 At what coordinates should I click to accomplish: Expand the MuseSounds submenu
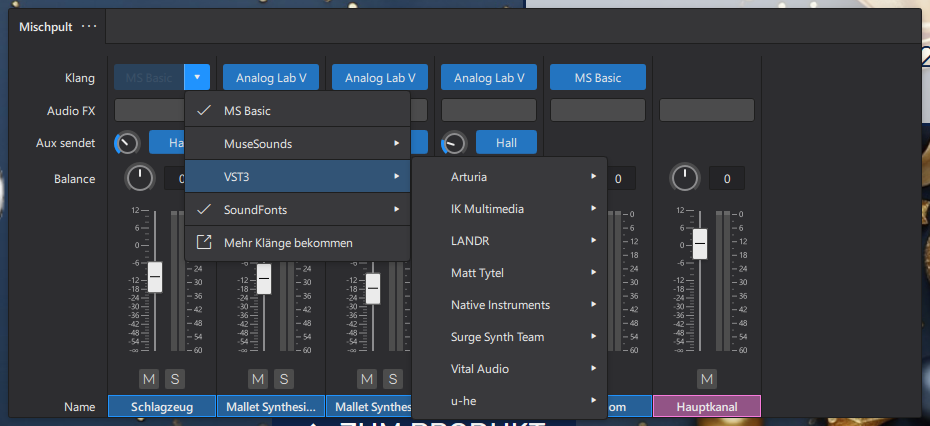(297, 144)
